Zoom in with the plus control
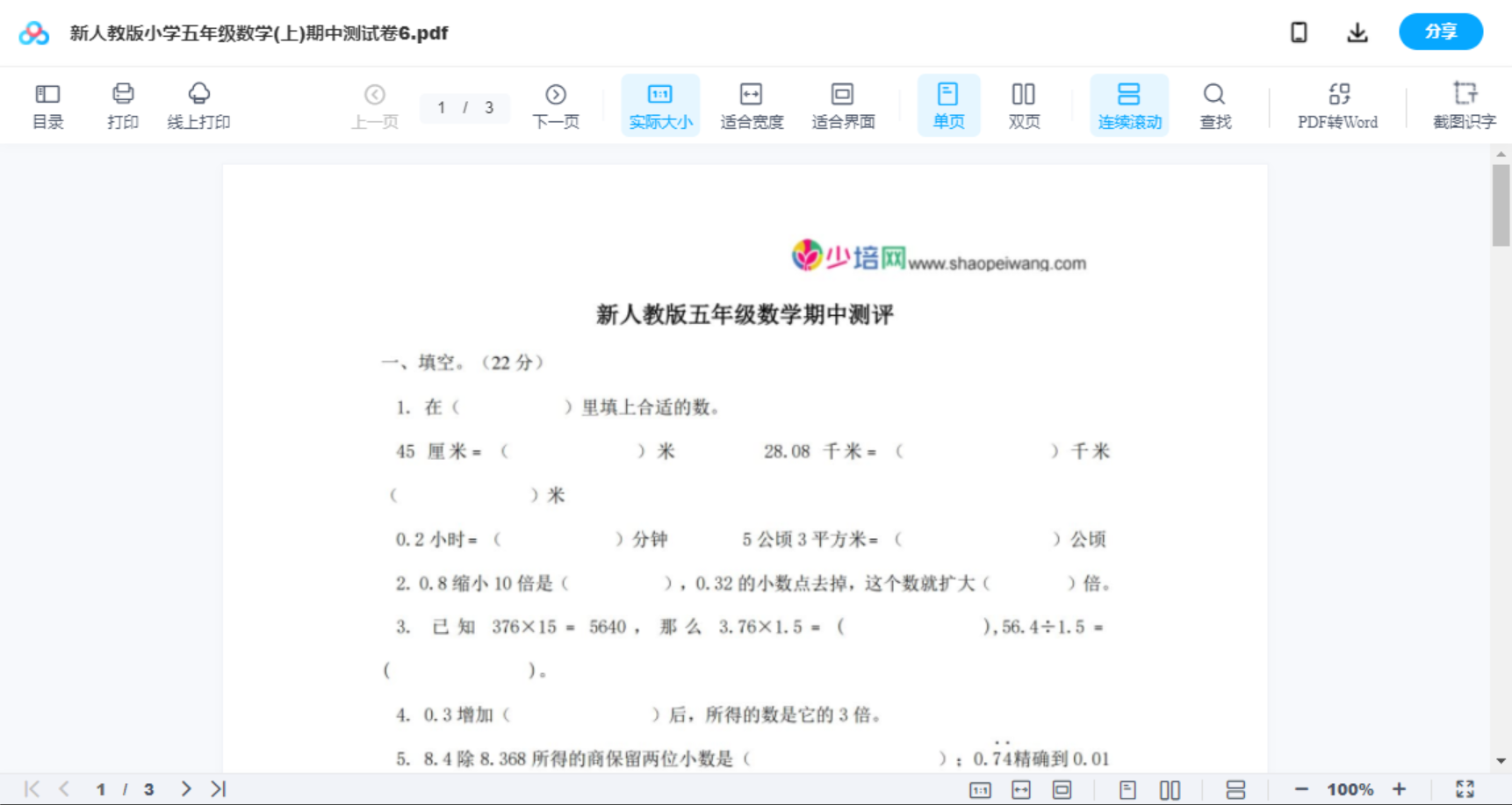Image resolution: width=1512 pixels, height=805 pixels. click(1400, 788)
